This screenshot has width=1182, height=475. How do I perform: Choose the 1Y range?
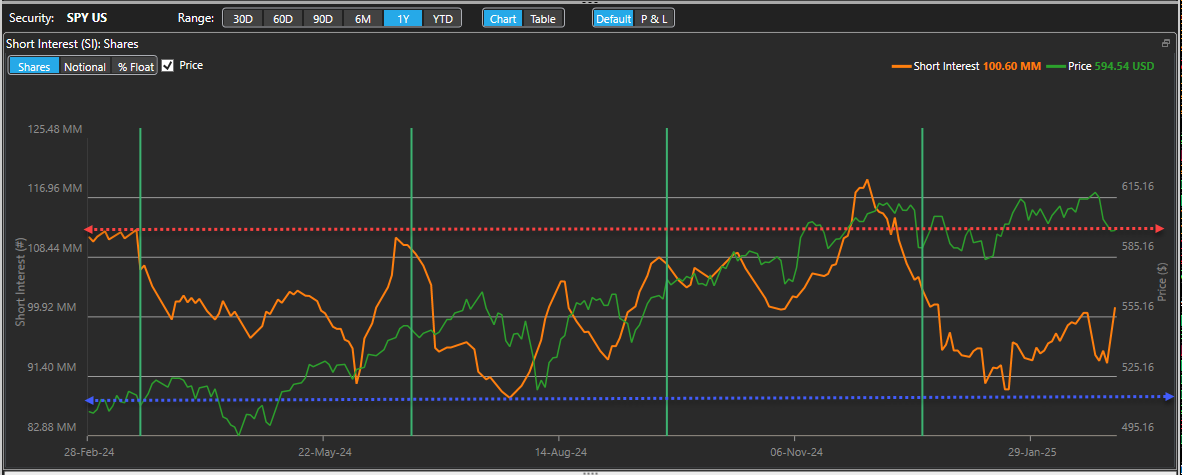pyautogui.click(x=403, y=19)
